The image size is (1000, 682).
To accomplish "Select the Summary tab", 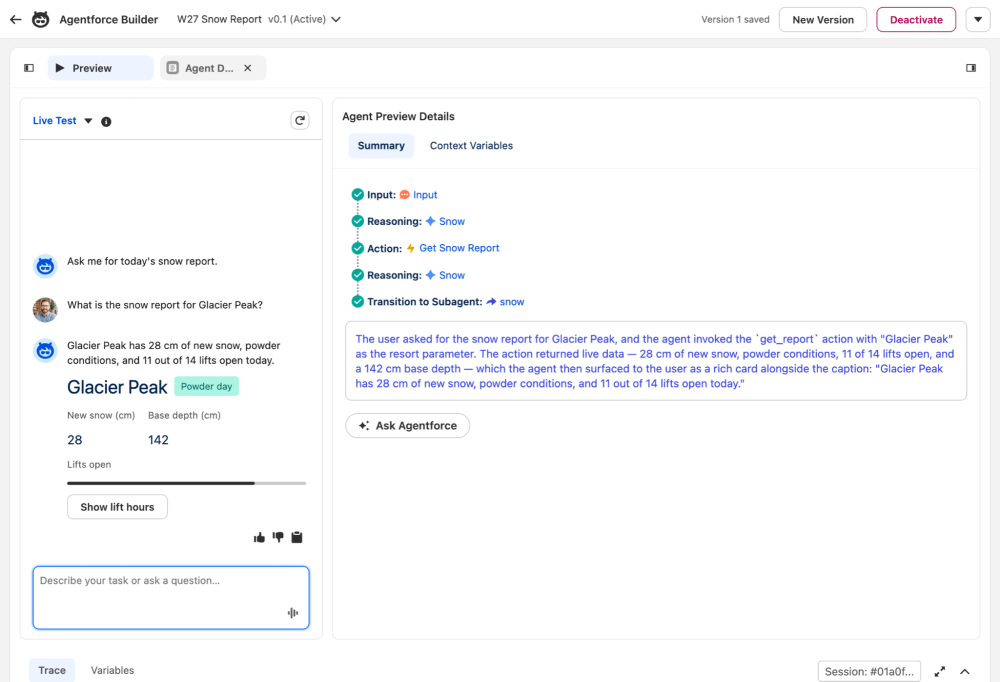I will coord(381,146).
